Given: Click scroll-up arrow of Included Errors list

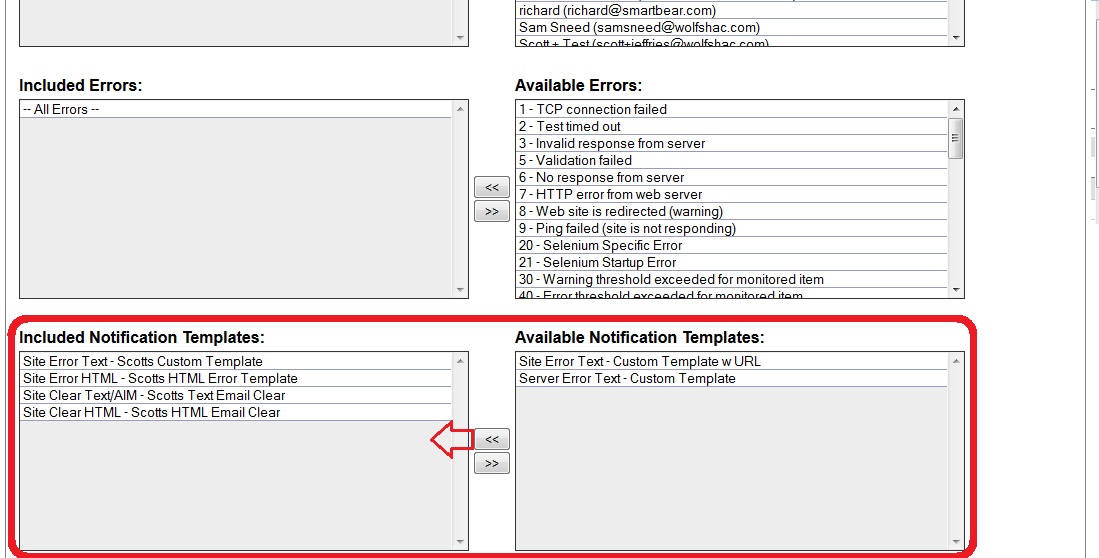Looking at the screenshot, I should (x=460, y=109).
